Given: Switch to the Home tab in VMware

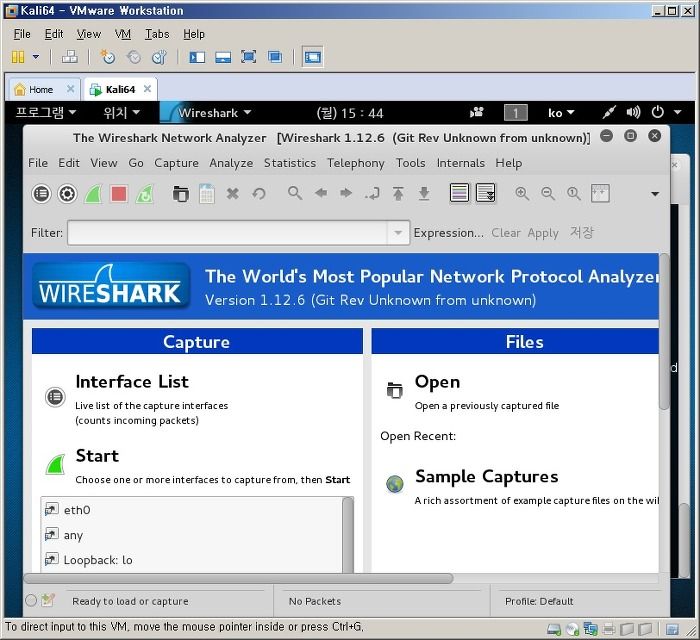Looking at the screenshot, I should [x=43, y=89].
